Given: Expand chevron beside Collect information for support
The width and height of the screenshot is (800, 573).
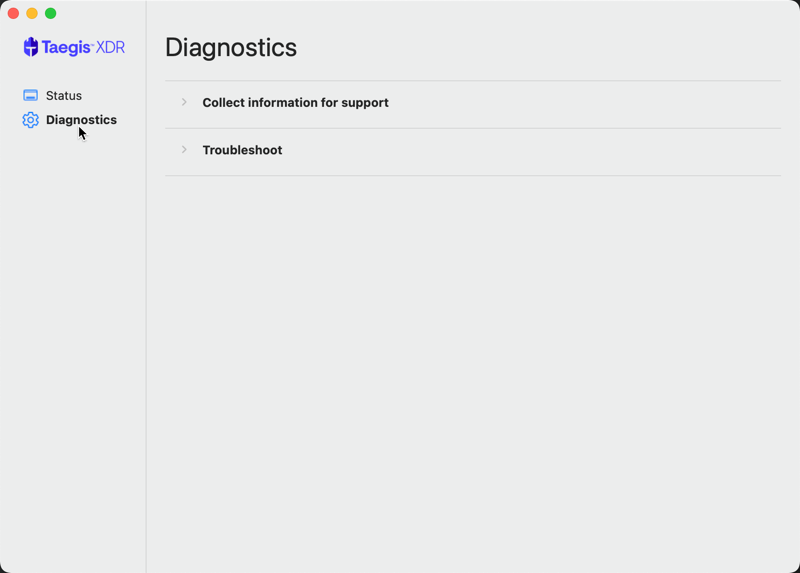Looking at the screenshot, I should [x=184, y=102].
